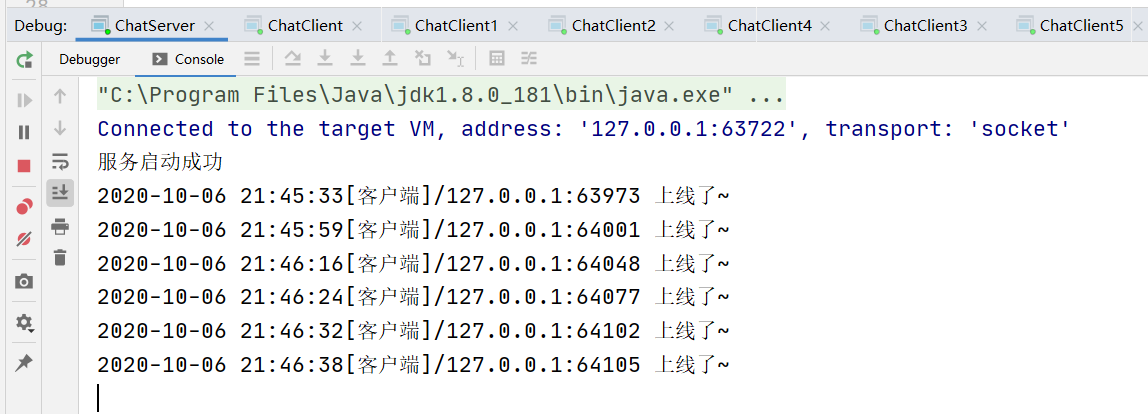Viewport: 1148px width, 414px height.
Task: Switch to the Debugger tab
Action: coord(89,59)
